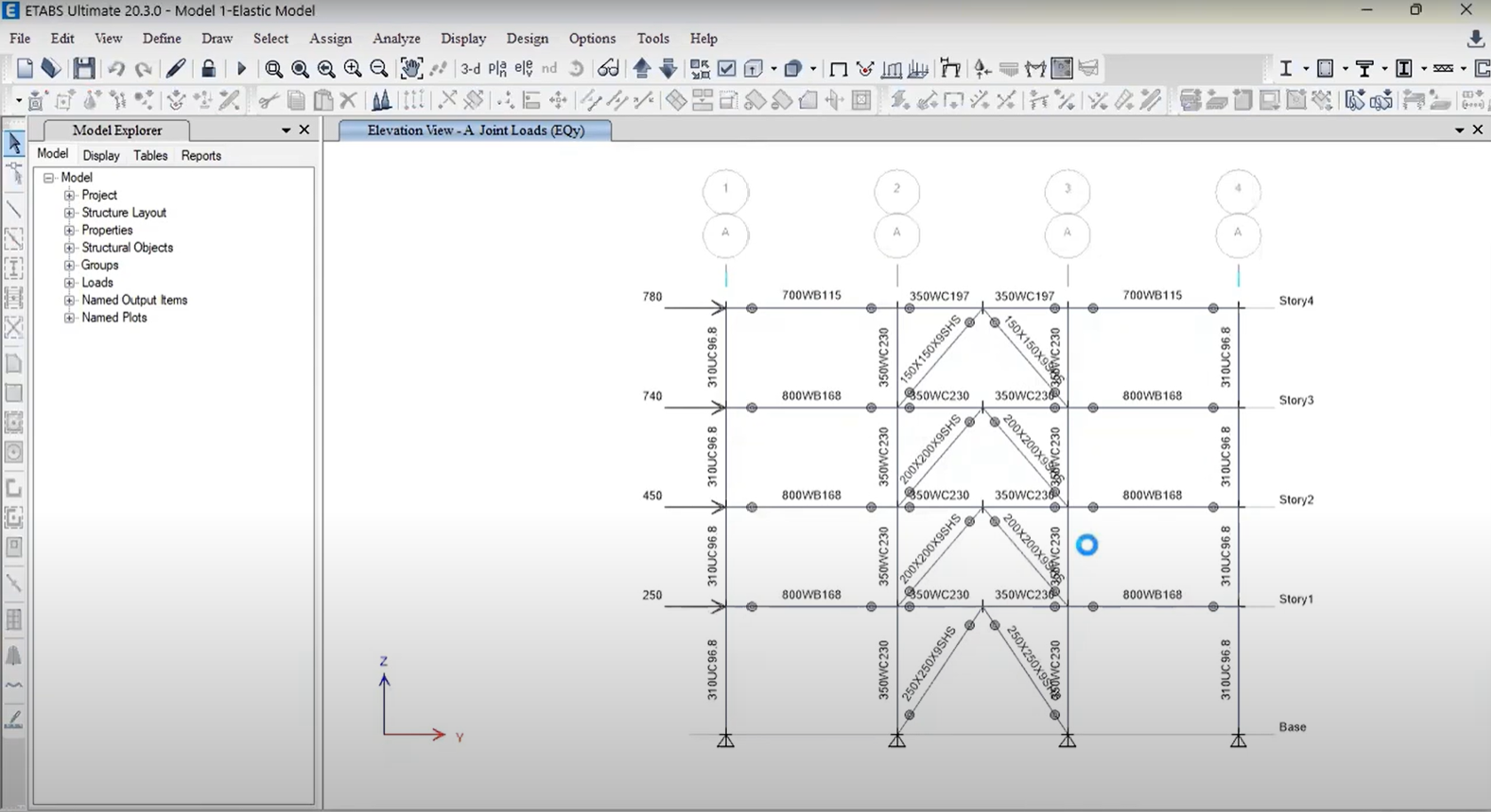Image resolution: width=1491 pixels, height=812 pixels.
Task: Click the Base level label
Action: pos(1292,727)
